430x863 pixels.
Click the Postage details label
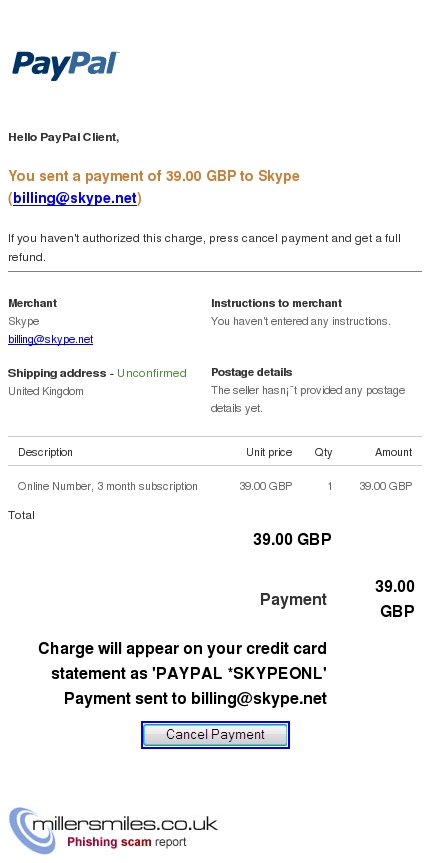(x=252, y=373)
